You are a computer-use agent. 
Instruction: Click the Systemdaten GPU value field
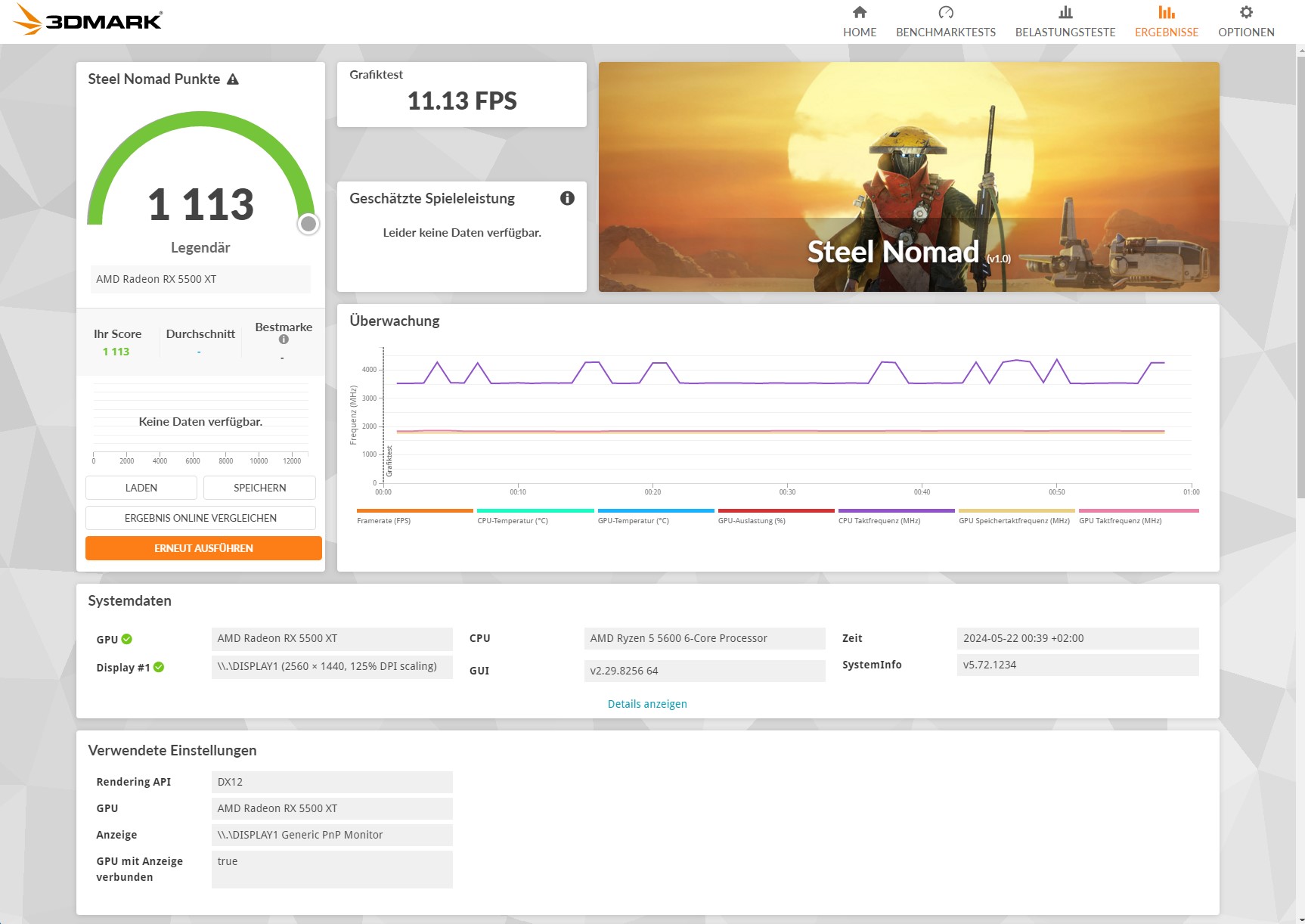pos(332,639)
